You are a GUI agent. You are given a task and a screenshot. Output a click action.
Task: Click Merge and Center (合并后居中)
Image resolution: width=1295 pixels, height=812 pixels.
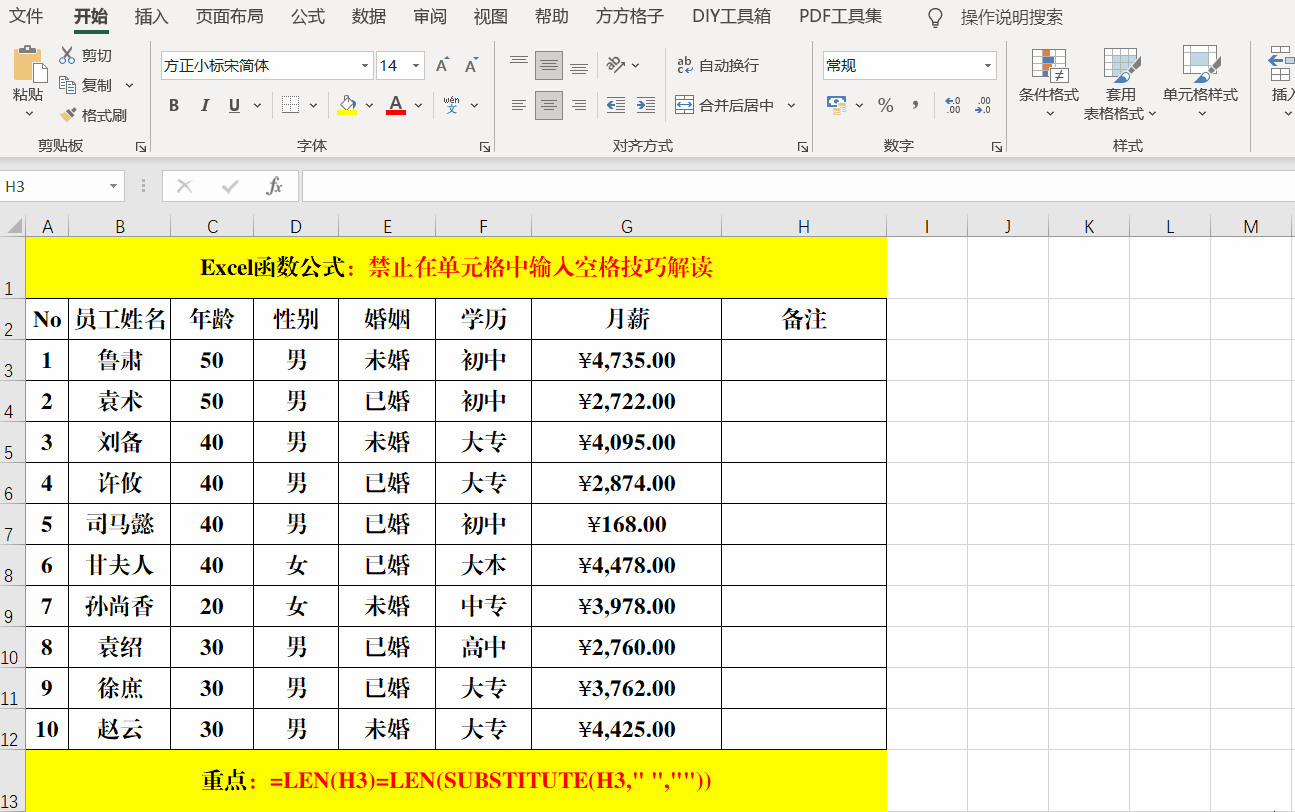pos(725,105)
